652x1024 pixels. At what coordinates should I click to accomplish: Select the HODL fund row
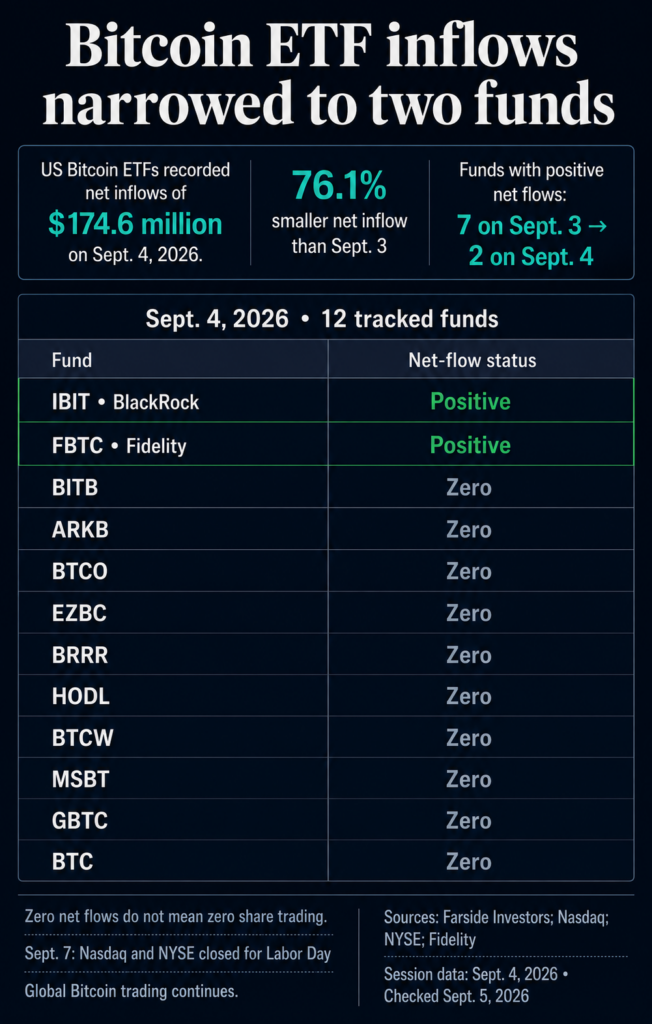click(x=326, y=696)
